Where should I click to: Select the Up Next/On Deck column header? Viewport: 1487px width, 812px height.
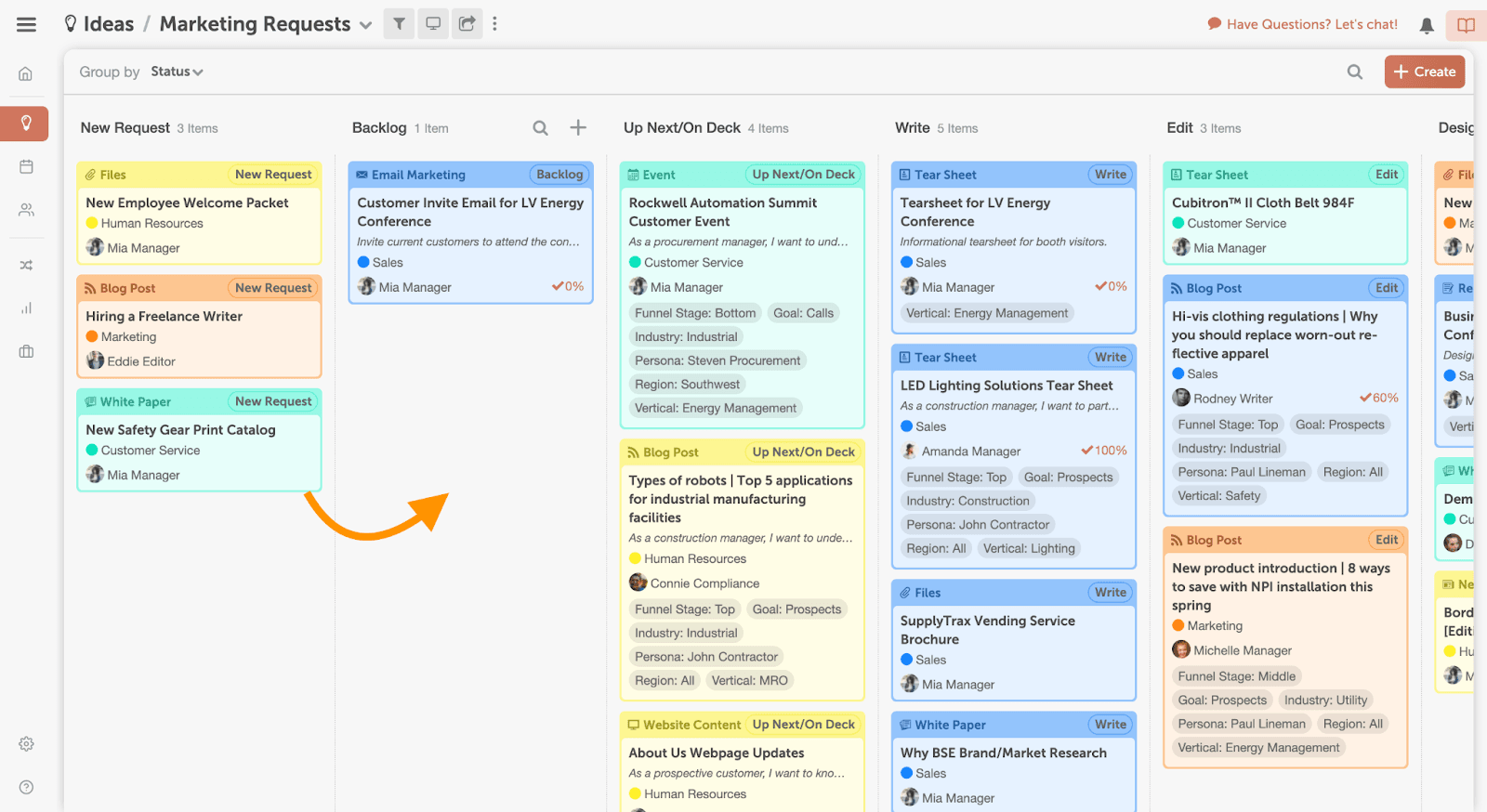tap(681, 128)
